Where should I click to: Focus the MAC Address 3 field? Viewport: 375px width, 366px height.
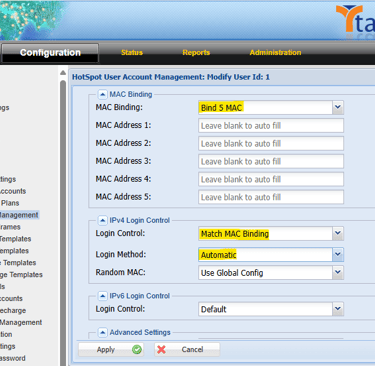[x=271, y=161]
